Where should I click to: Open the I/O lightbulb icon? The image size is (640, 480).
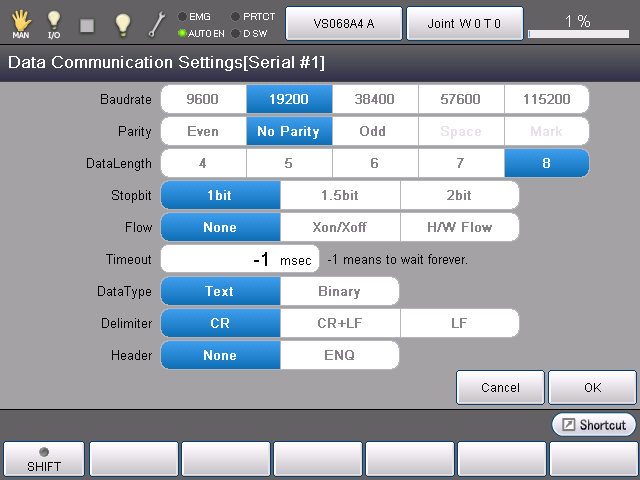(x=53, y=22)
